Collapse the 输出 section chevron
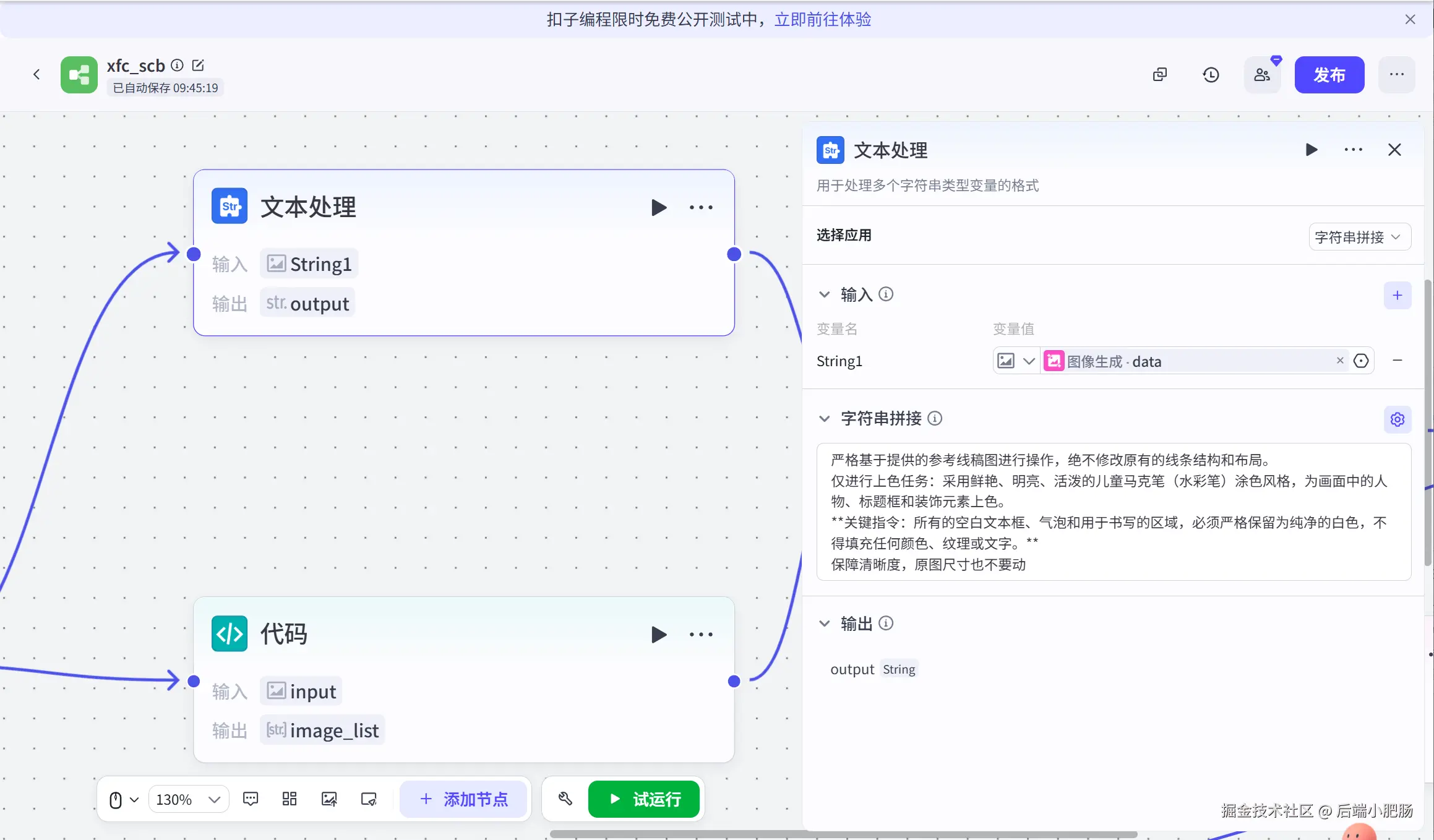The width and height of the screenshot is (1434, 840). [824, 624]
